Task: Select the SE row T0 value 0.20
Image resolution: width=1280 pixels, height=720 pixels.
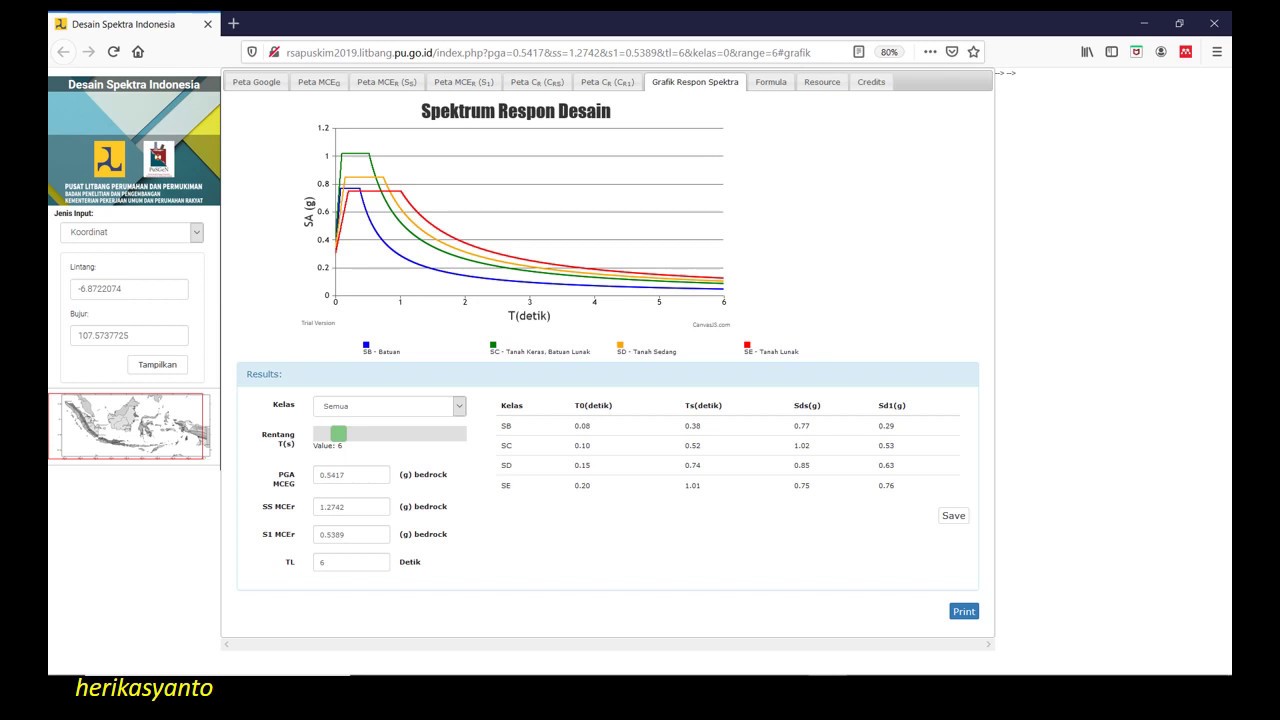Action: pos(582,486)
